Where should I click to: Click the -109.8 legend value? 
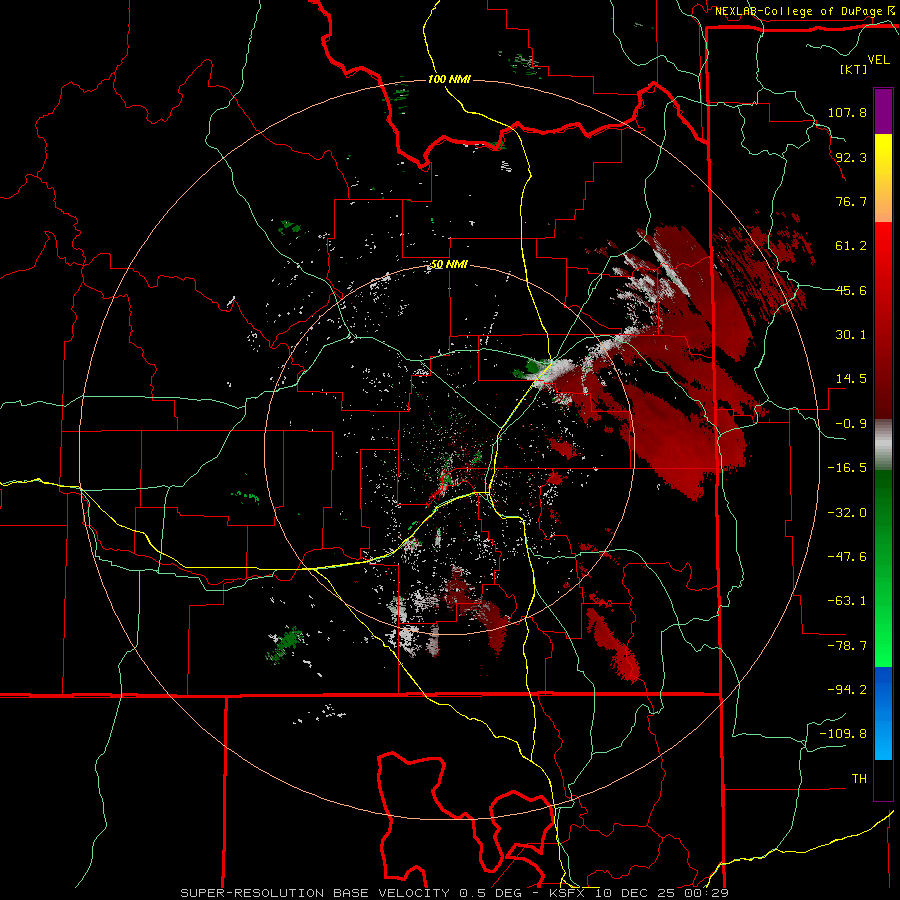843,734
